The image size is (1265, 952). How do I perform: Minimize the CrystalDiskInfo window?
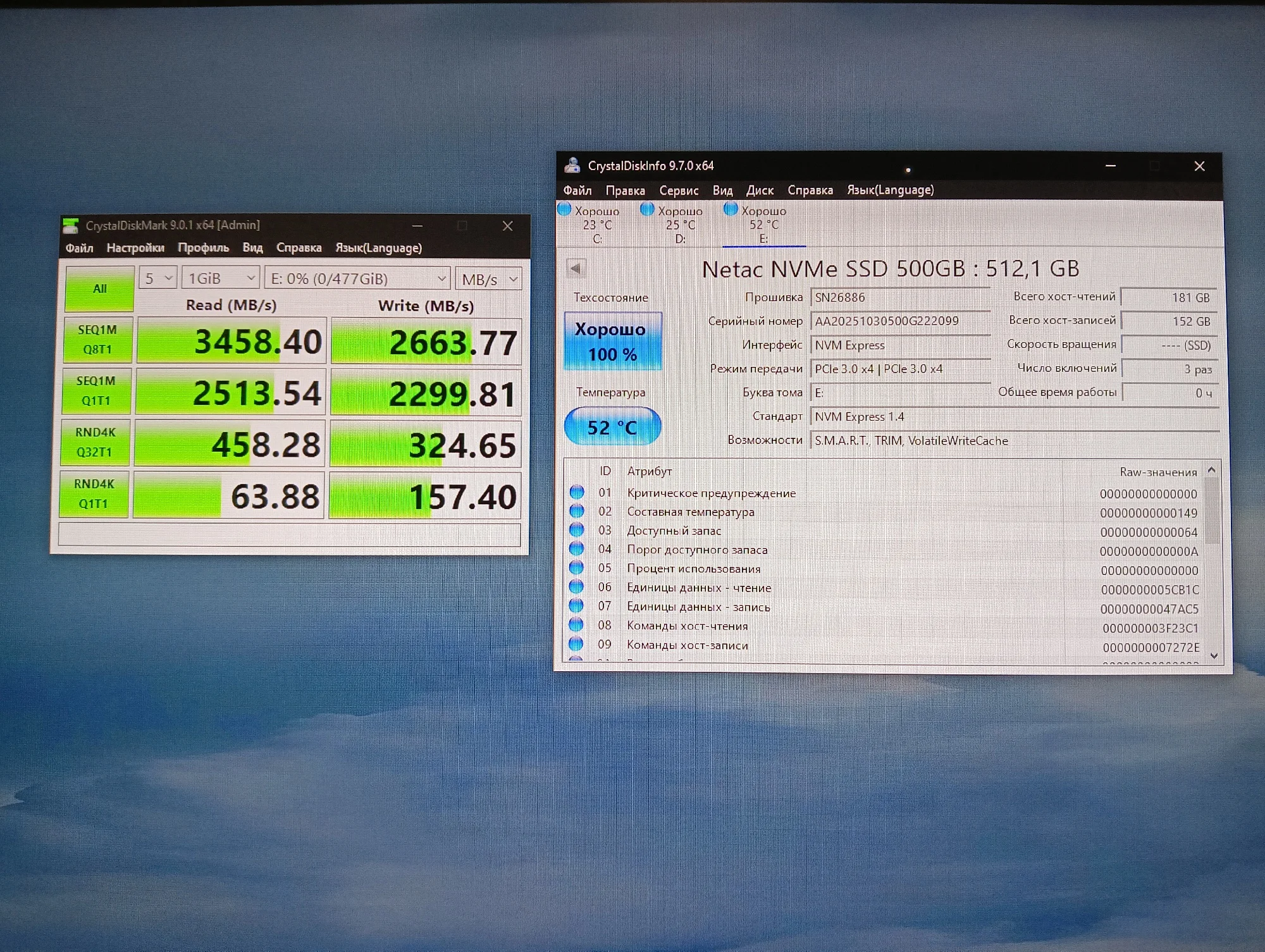1111,166
